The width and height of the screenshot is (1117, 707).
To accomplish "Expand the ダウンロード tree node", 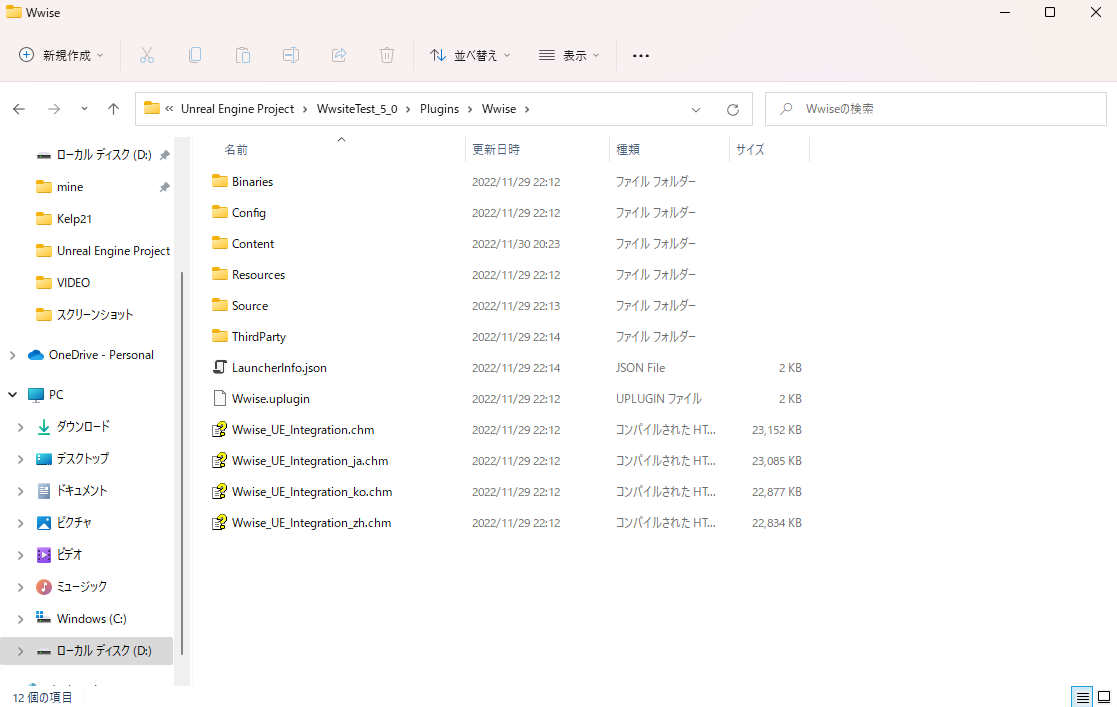I will click(20, 427).
